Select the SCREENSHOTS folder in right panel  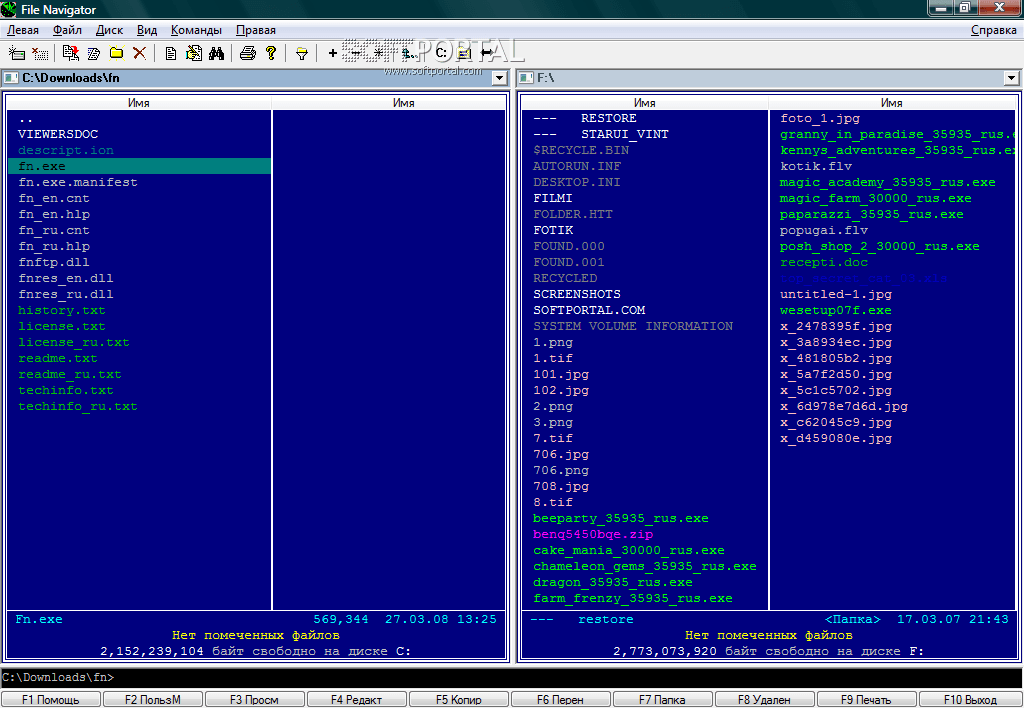point(577,295)
